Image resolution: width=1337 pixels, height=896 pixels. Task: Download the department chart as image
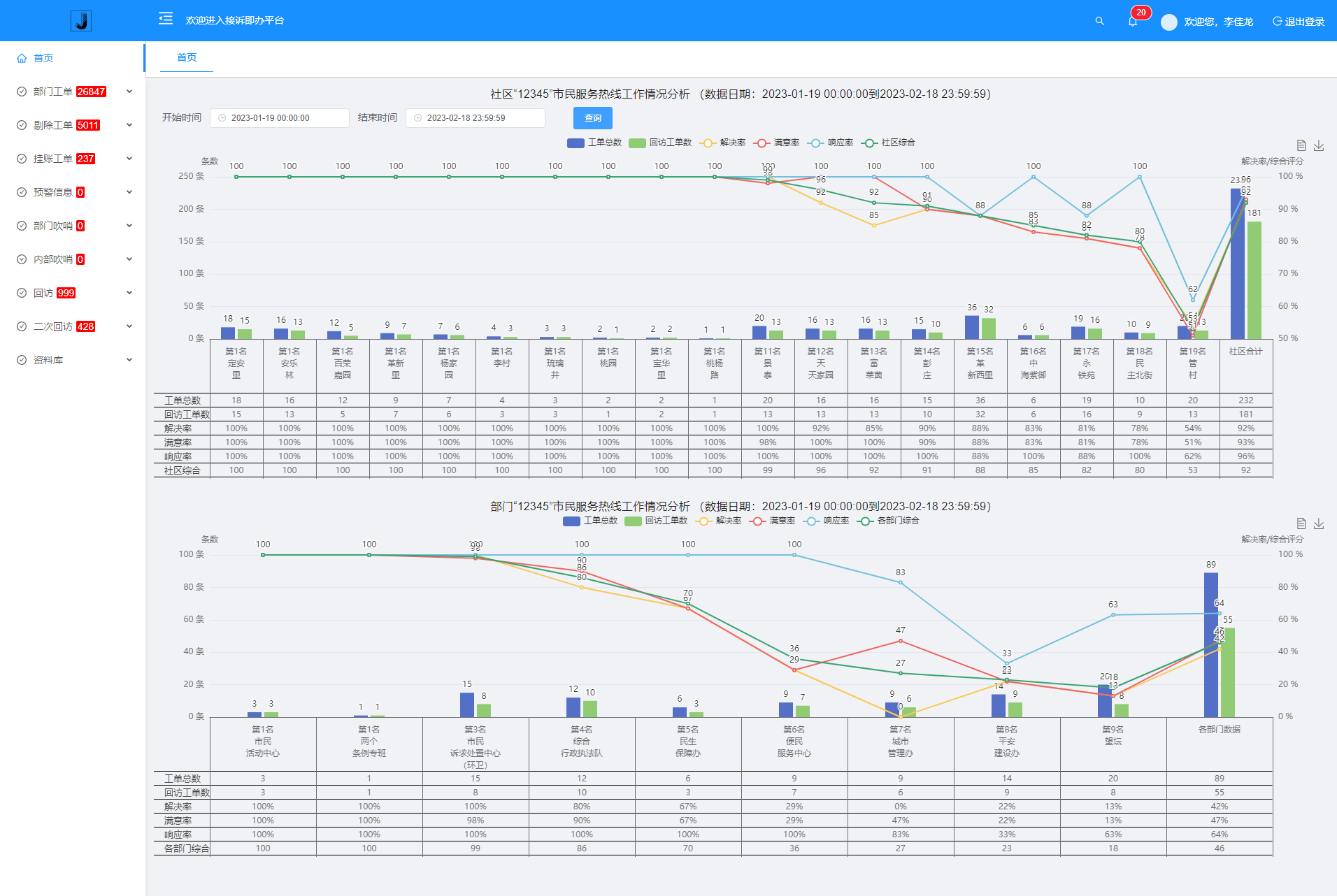click(1319, 523)
